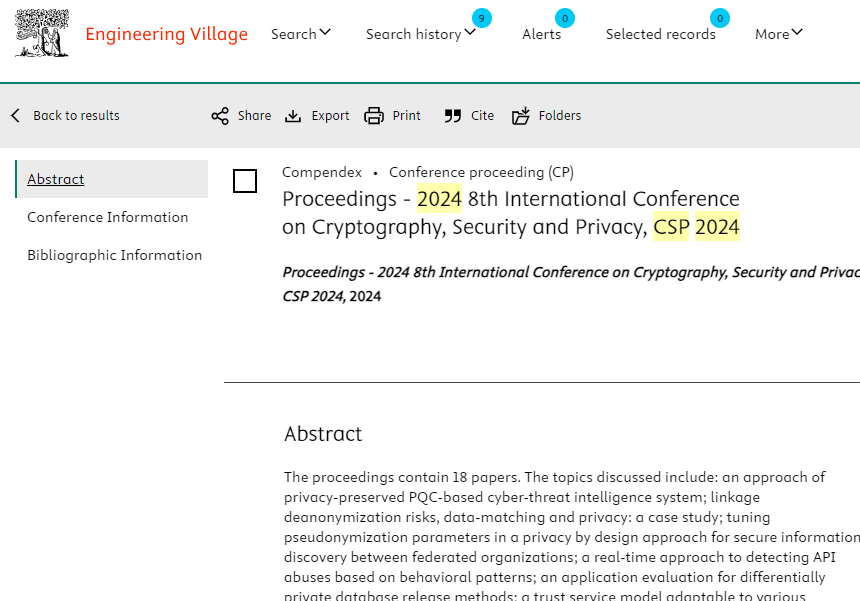Click the Print printer icon
Screen dimensions: 860x601
(374, 116)
